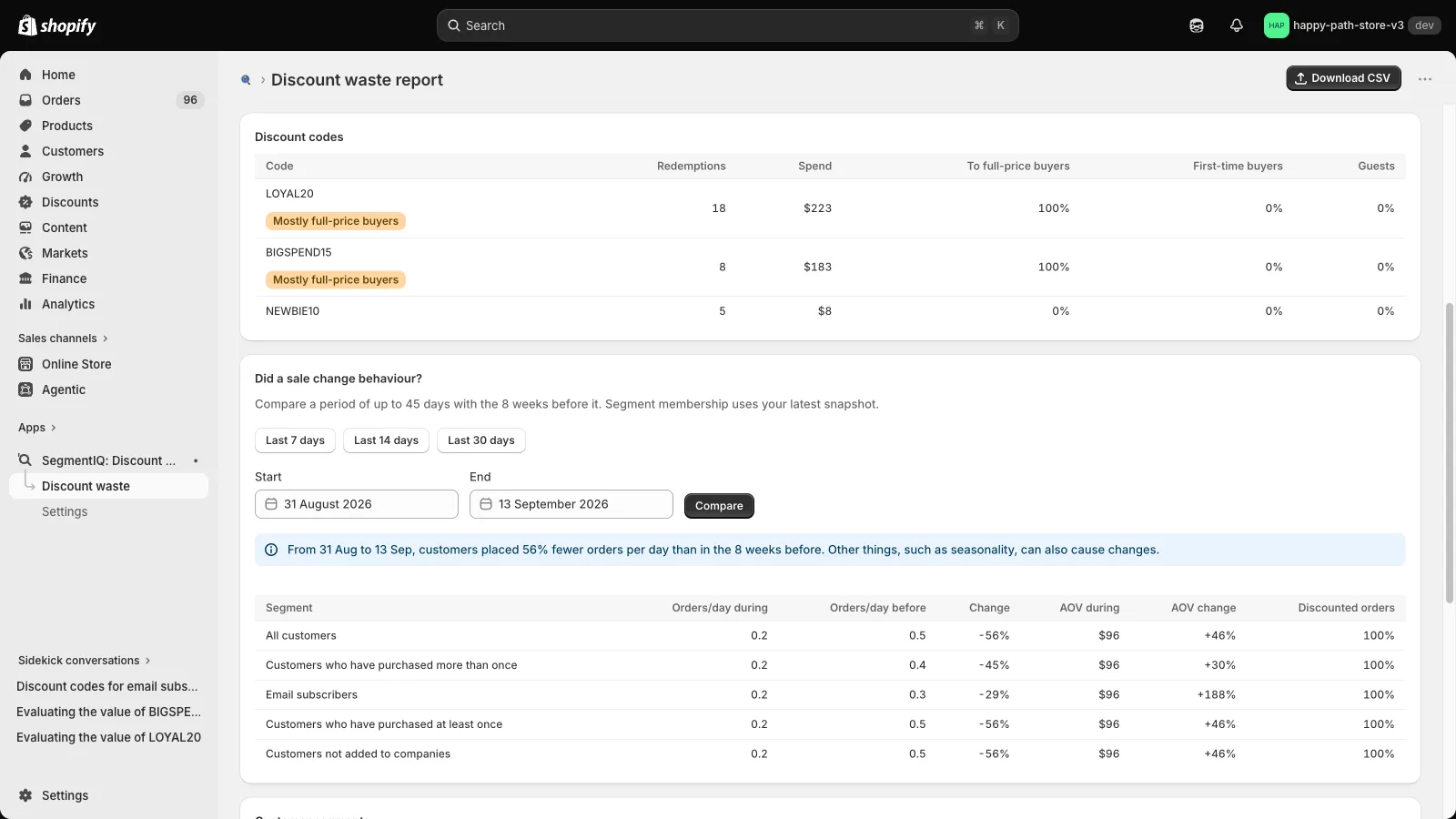
Task: Click the Download CSV button
Action: [x=1343, y=78]
